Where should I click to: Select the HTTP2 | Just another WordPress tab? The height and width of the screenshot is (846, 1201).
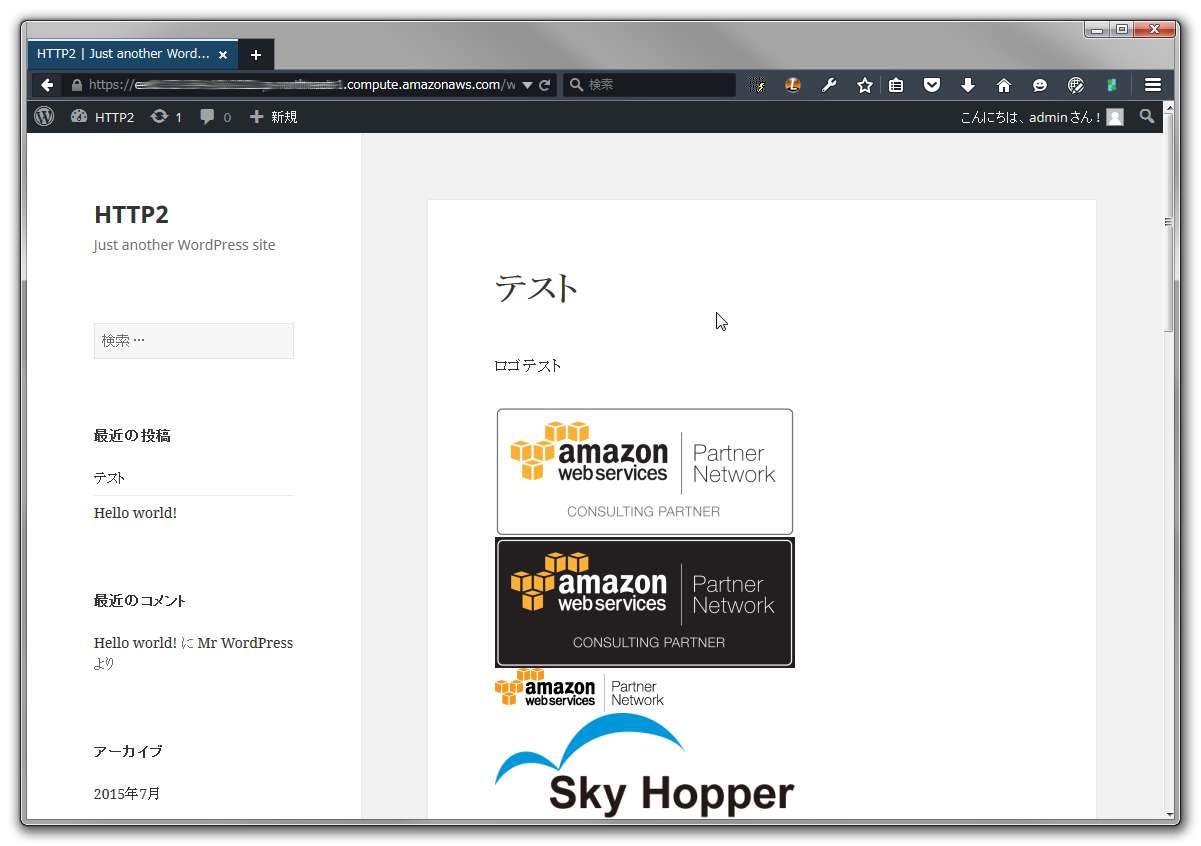point(134,54)
